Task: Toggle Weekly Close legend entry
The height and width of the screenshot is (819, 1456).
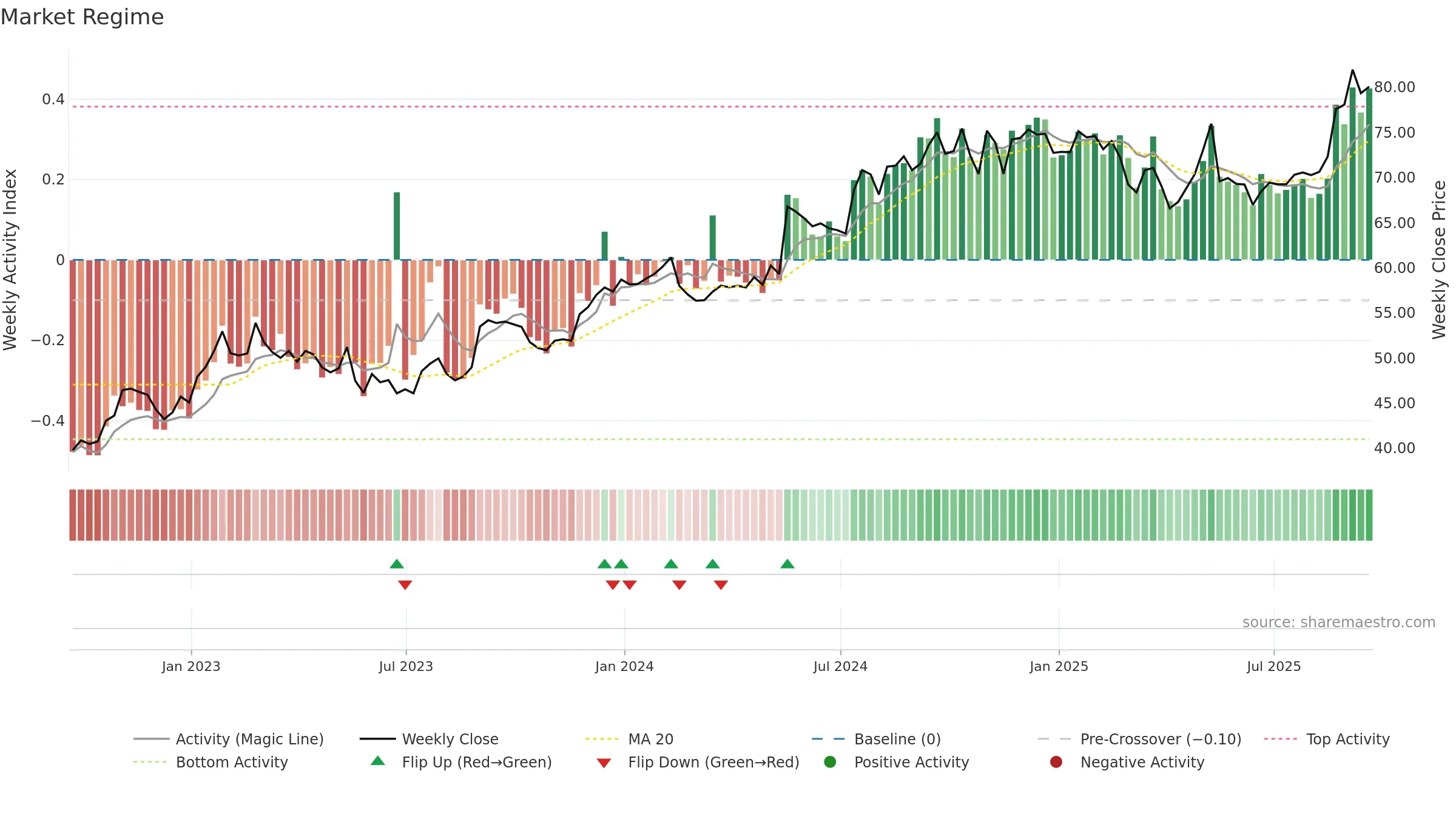Action: click(x=429, y=739)
